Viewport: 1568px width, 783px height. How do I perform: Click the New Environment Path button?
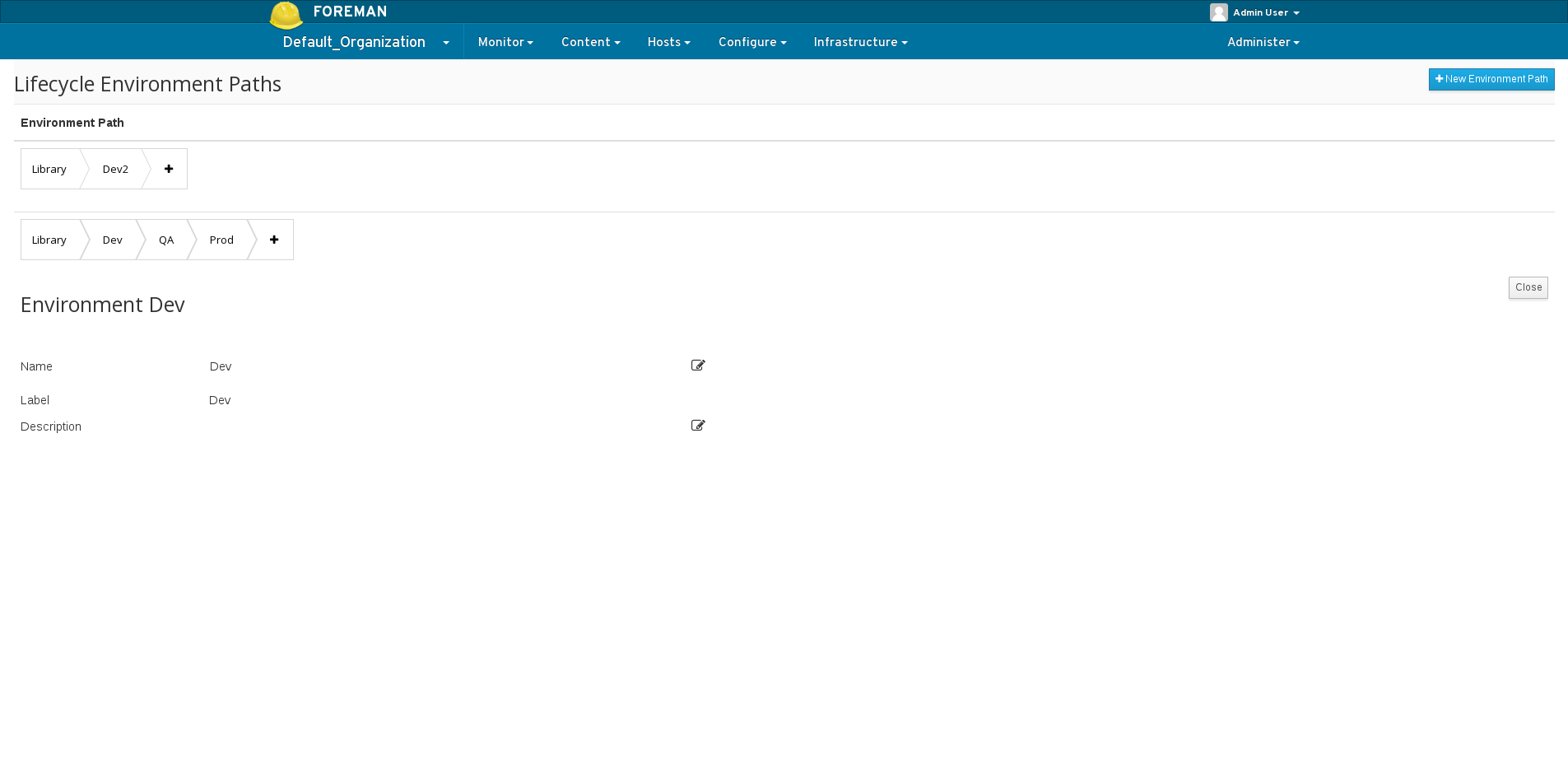click(x=1491, y=79)
